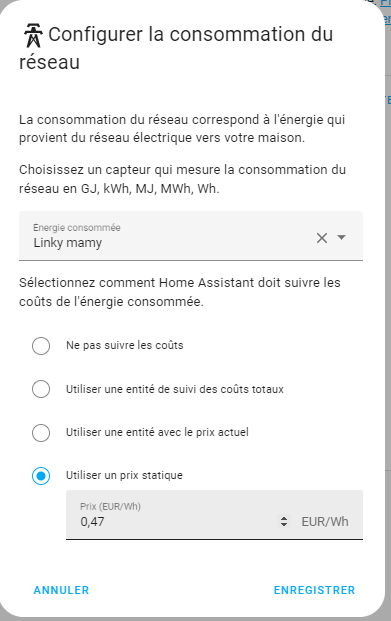Click the transmission tower icon in title
This screenshot has width=391, height=621.
(33, 36)
